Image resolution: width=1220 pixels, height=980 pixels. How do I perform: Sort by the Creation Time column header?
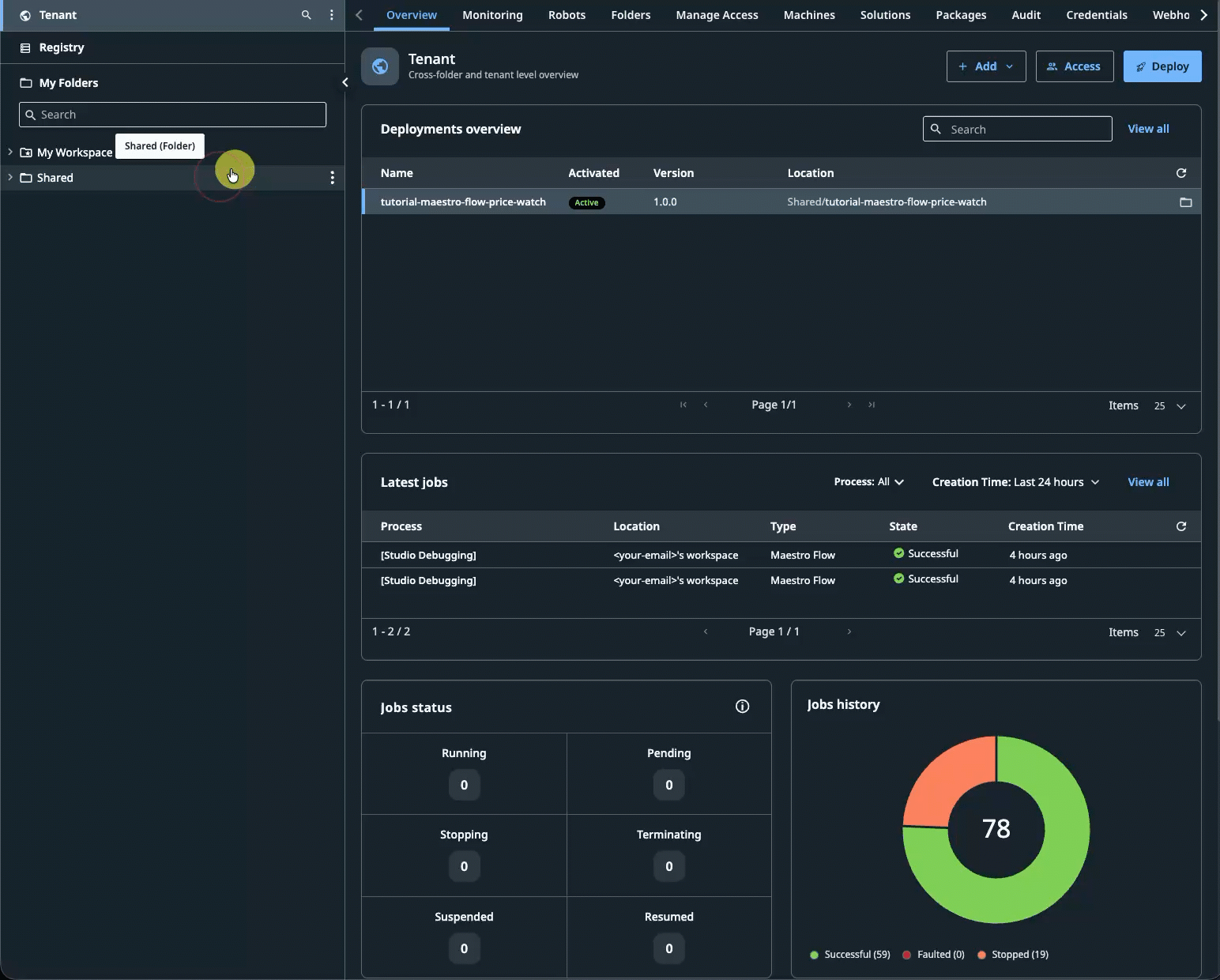point(1045,526)
